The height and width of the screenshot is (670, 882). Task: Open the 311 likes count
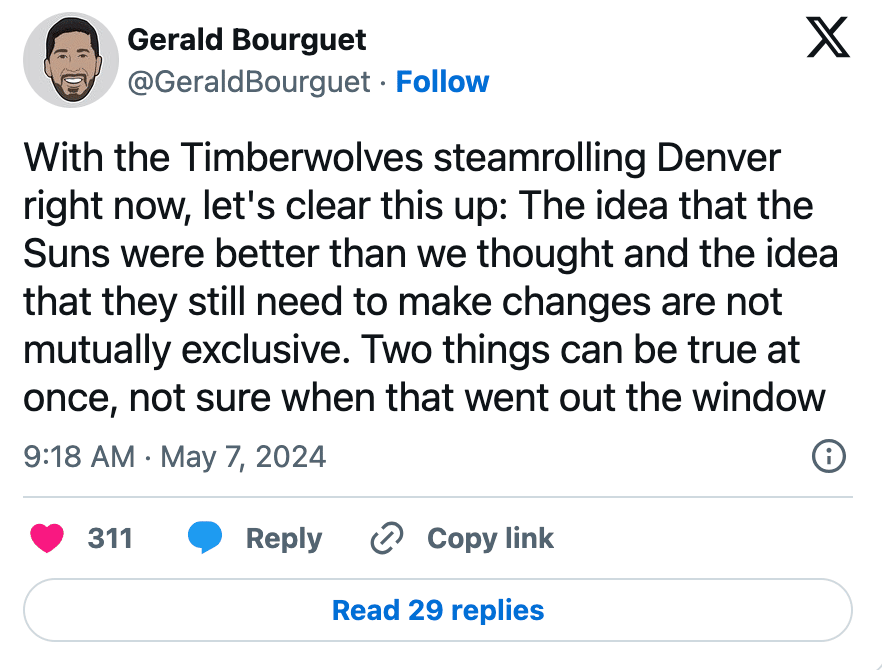(x=110, y=538)
